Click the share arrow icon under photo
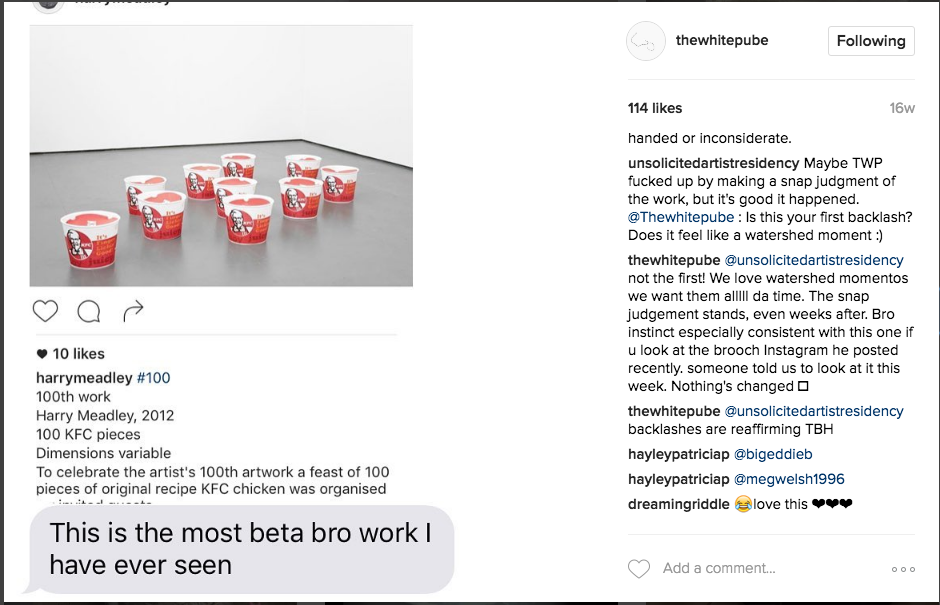 tap(133, 312)
